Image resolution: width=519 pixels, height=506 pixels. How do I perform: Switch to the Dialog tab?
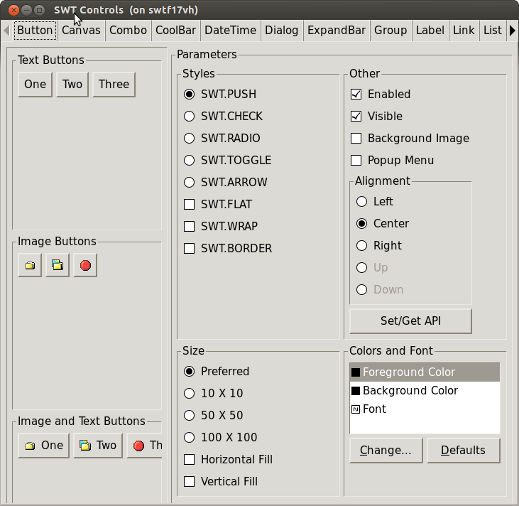point(282,30)
